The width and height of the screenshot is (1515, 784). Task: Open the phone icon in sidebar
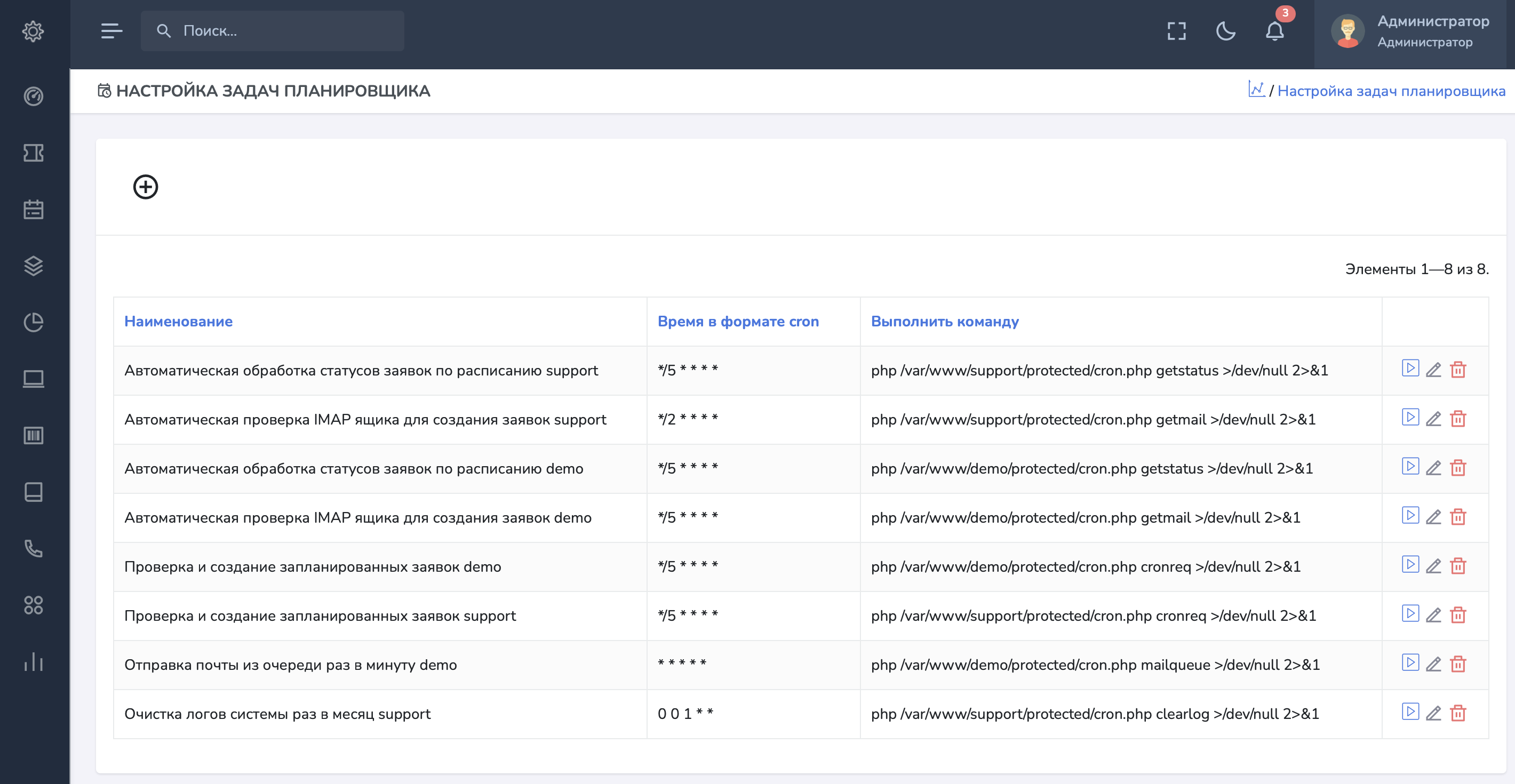34,548
